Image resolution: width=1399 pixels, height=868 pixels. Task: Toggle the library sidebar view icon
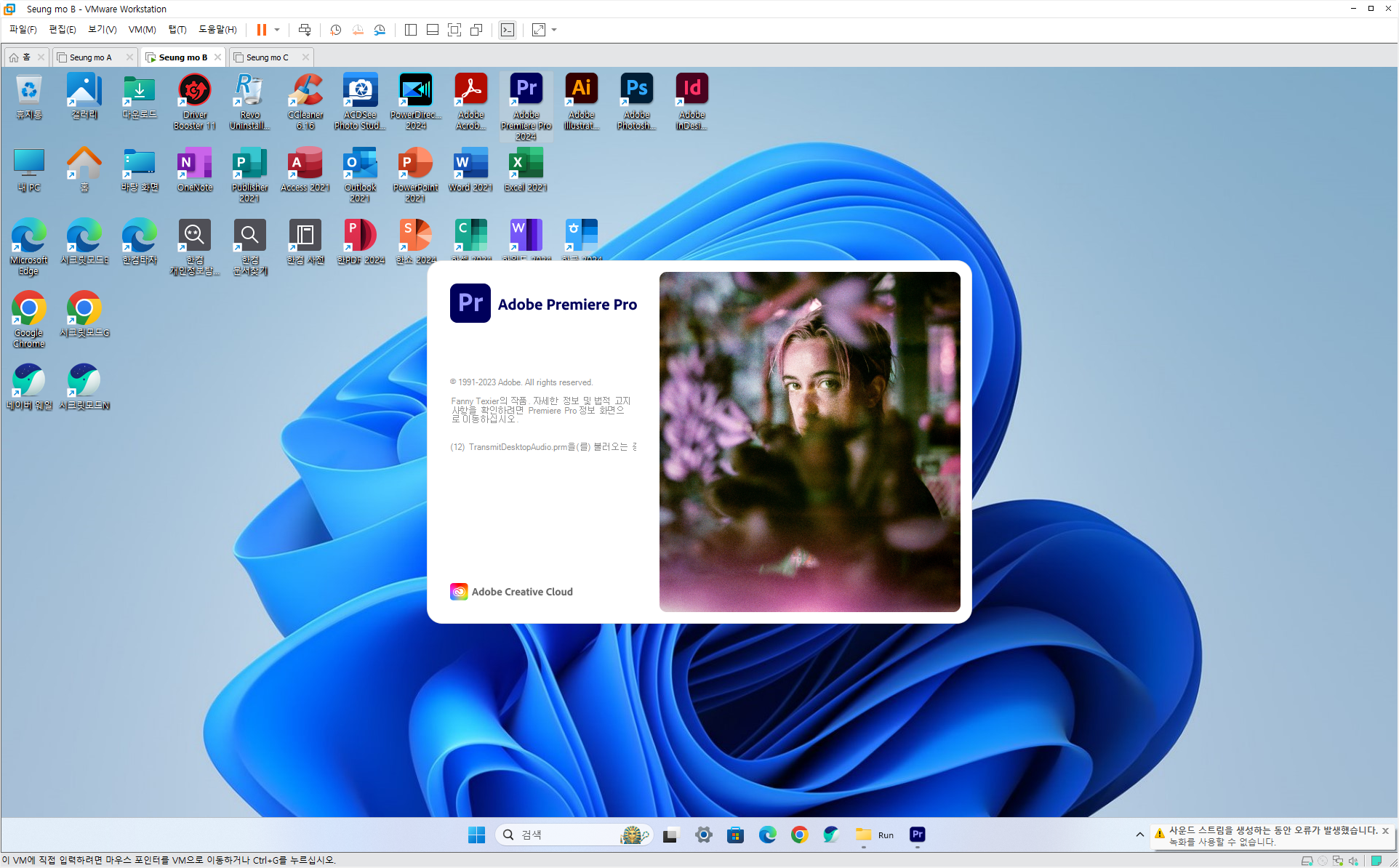click(x=411, y=30)
